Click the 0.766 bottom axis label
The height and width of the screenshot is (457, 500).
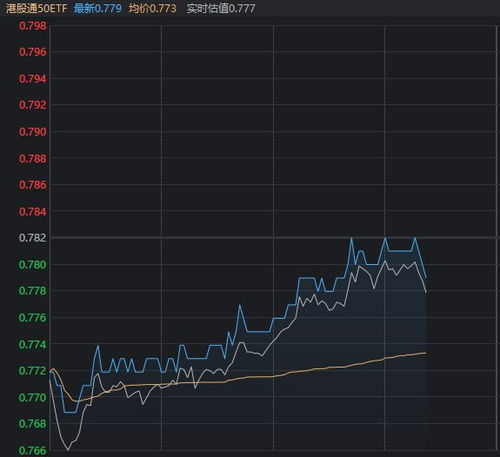(x=33, y=450)
